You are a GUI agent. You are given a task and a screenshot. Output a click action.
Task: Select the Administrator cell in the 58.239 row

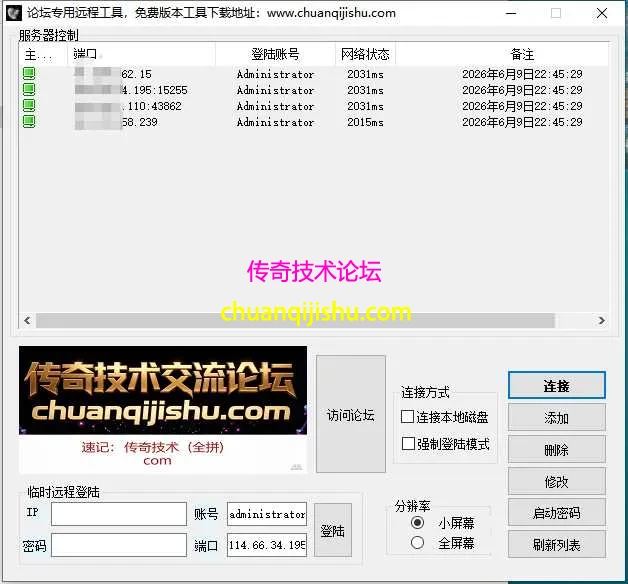(275, 122)
